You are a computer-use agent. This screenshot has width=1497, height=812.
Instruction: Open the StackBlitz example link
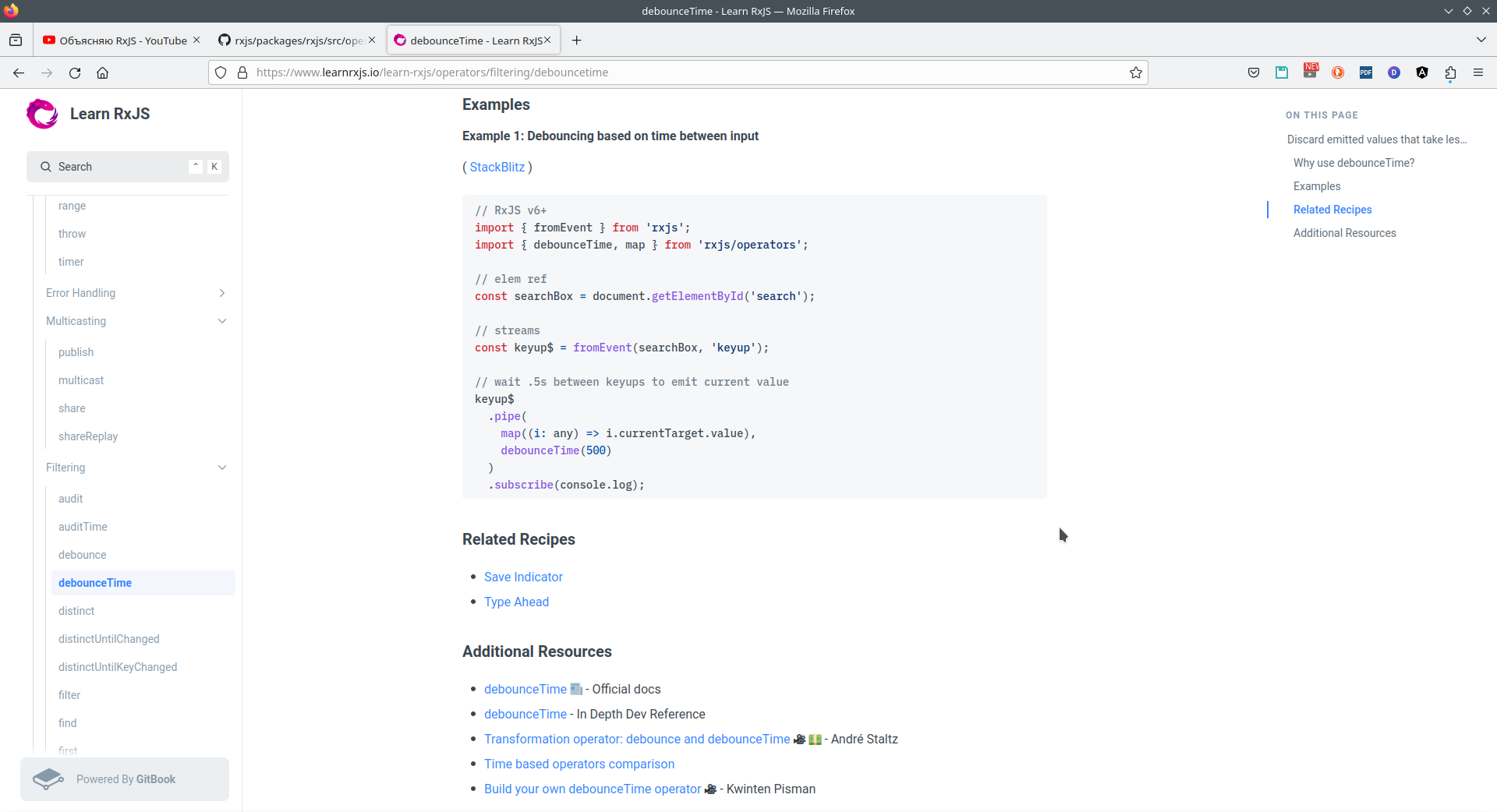[x=497, y=167]
